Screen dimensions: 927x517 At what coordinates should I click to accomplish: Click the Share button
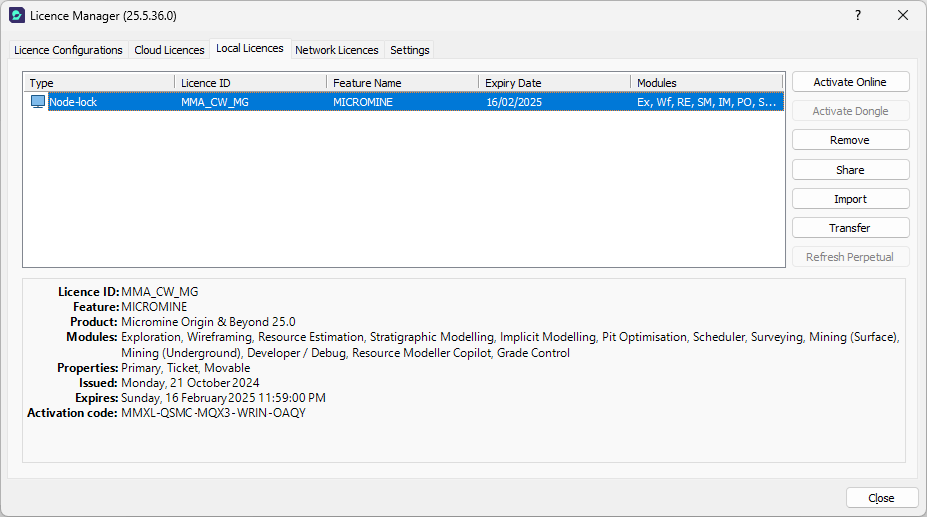(x=850, y=170)
